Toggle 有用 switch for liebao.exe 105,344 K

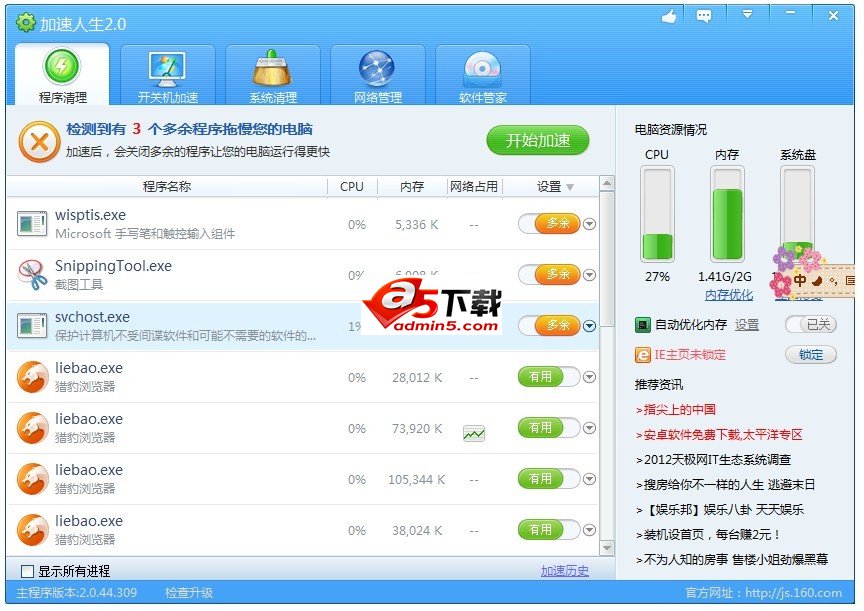[x=549, y=479]
